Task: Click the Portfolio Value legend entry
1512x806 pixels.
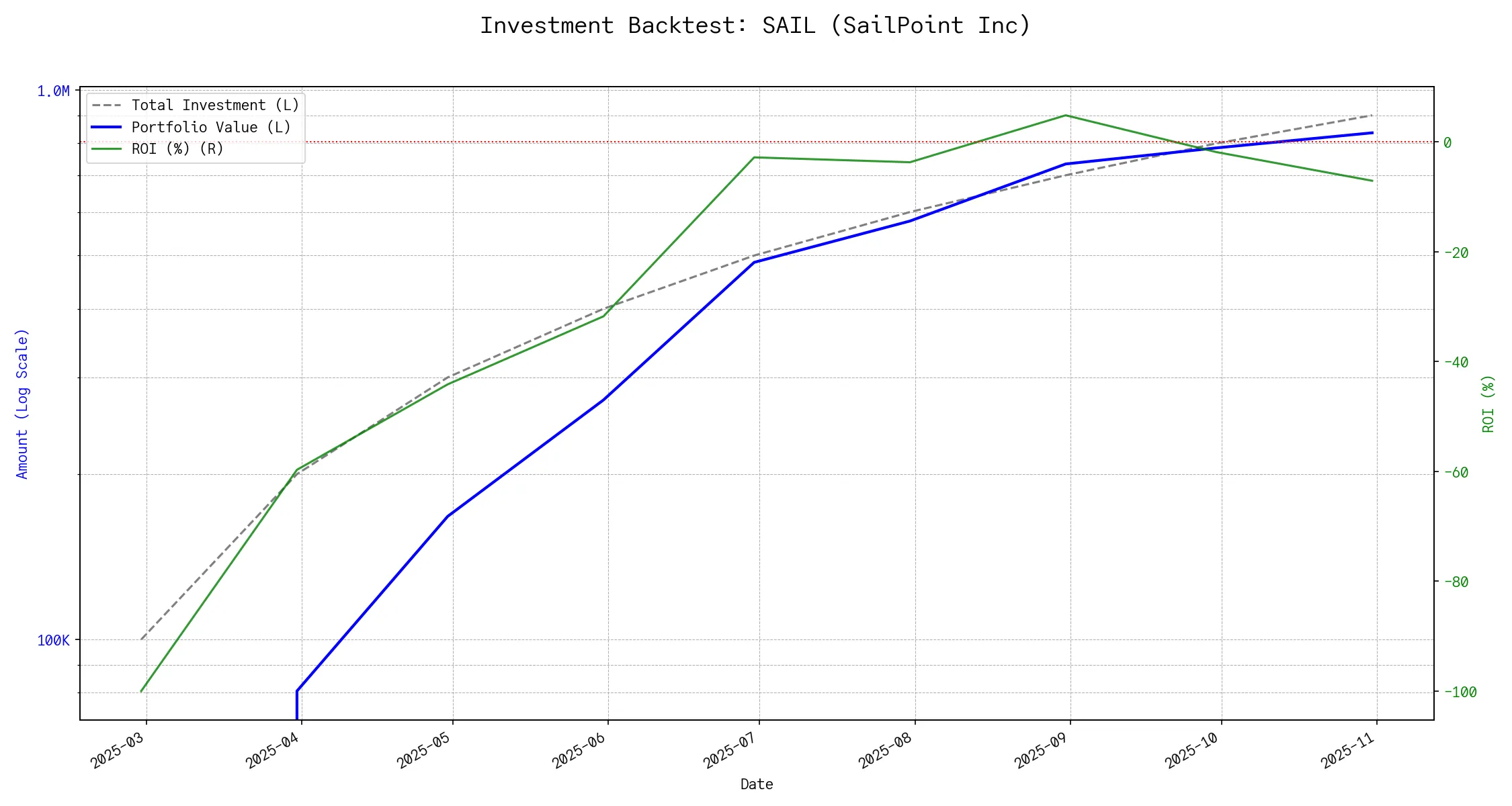Action: [211, 128]
